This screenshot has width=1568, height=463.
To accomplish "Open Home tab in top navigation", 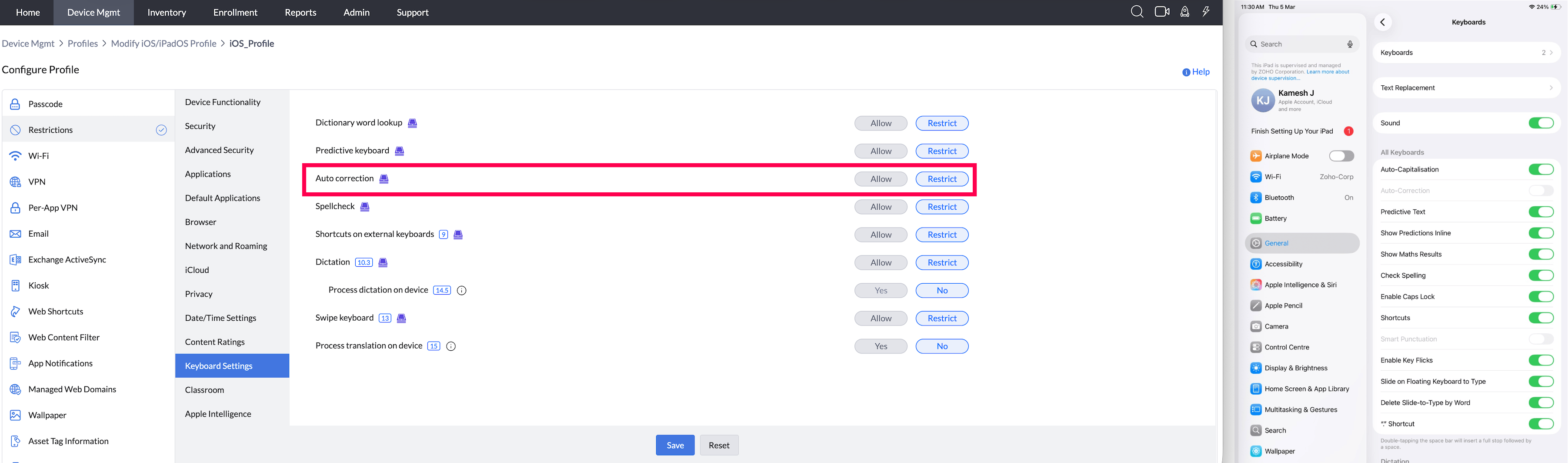I will point(27,12).
